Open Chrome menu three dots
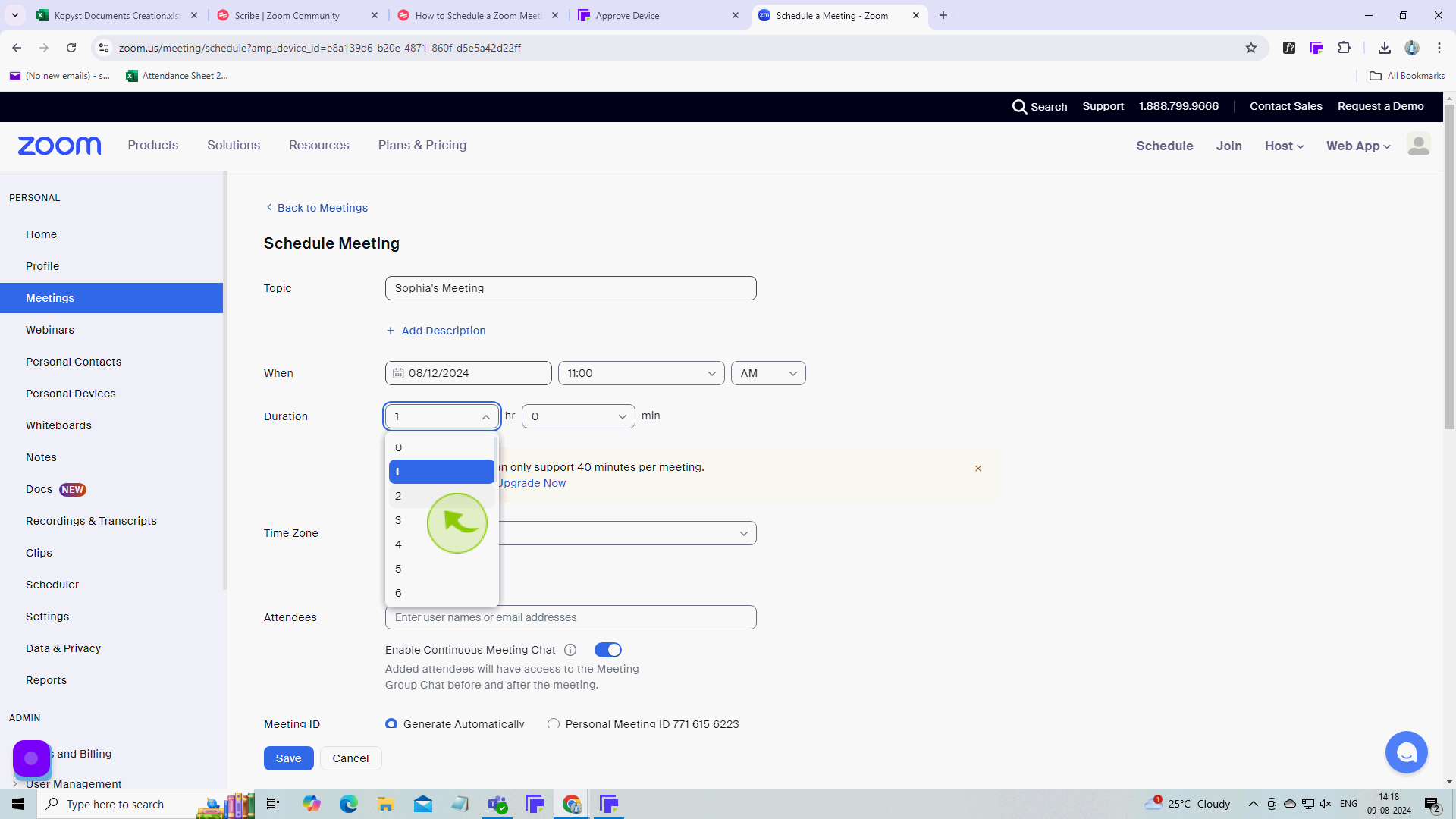 point(1439,48)
